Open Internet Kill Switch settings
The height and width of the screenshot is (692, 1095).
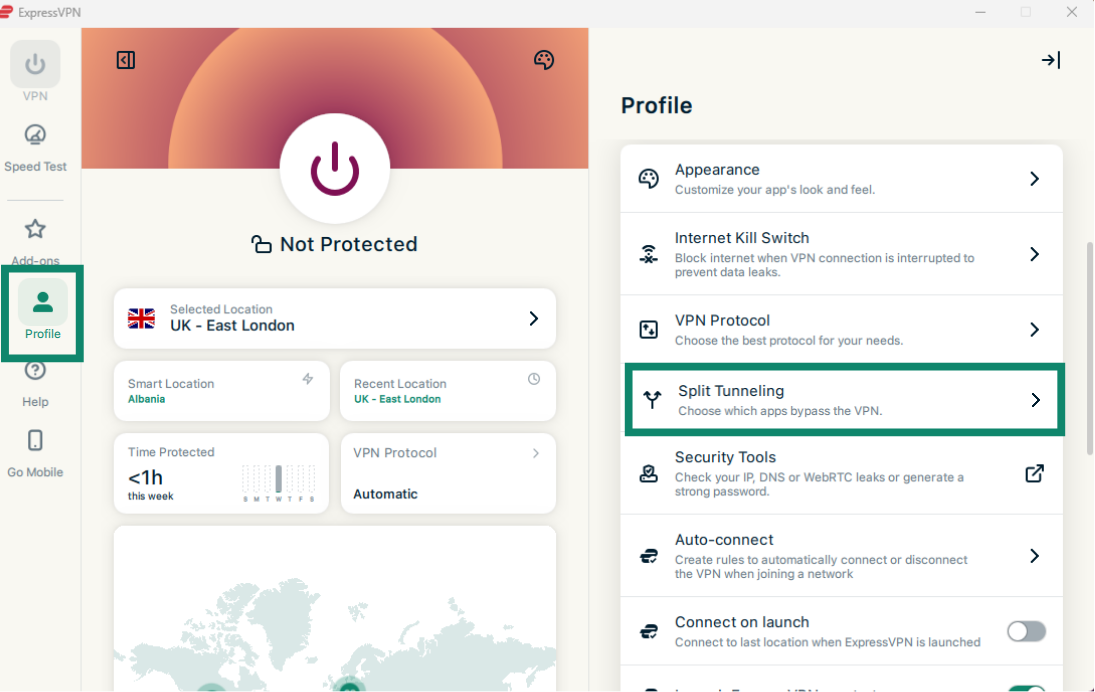tap(842, 254)
